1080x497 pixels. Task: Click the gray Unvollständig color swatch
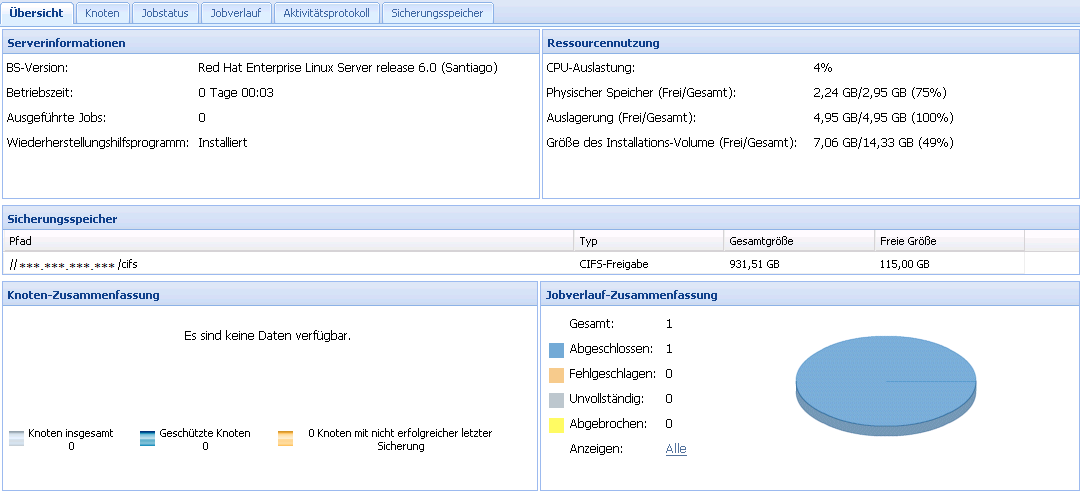[557, 400]
